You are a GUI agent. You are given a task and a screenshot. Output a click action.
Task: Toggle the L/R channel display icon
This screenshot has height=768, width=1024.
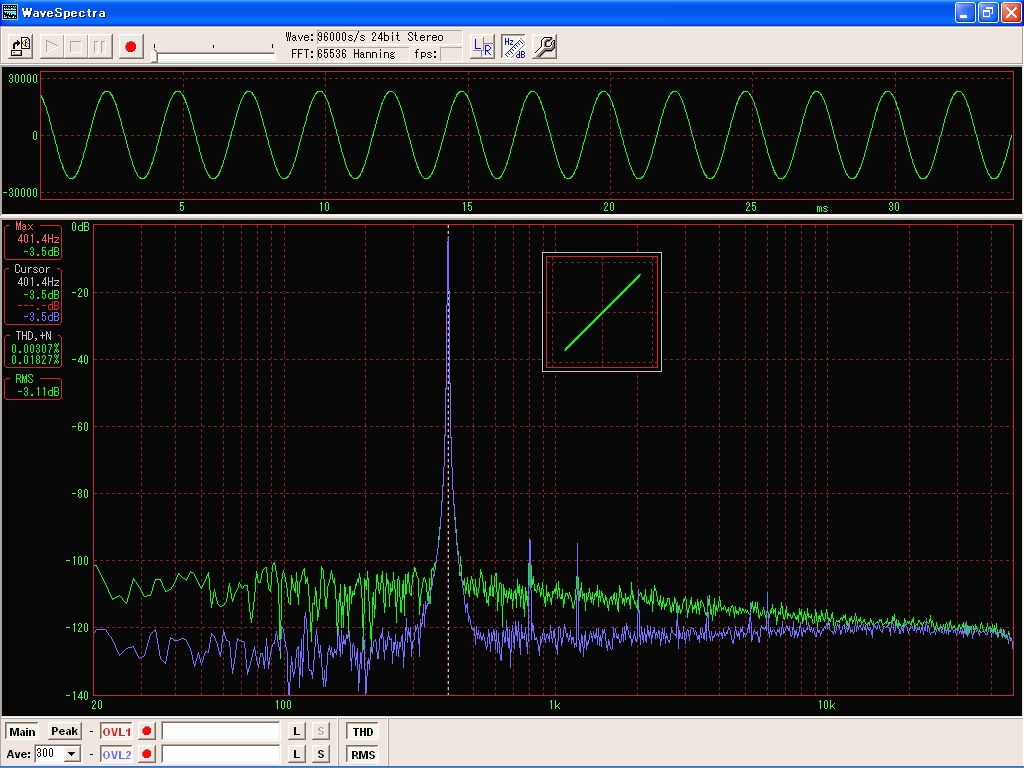pyautogui.click(x=483, y=47)
